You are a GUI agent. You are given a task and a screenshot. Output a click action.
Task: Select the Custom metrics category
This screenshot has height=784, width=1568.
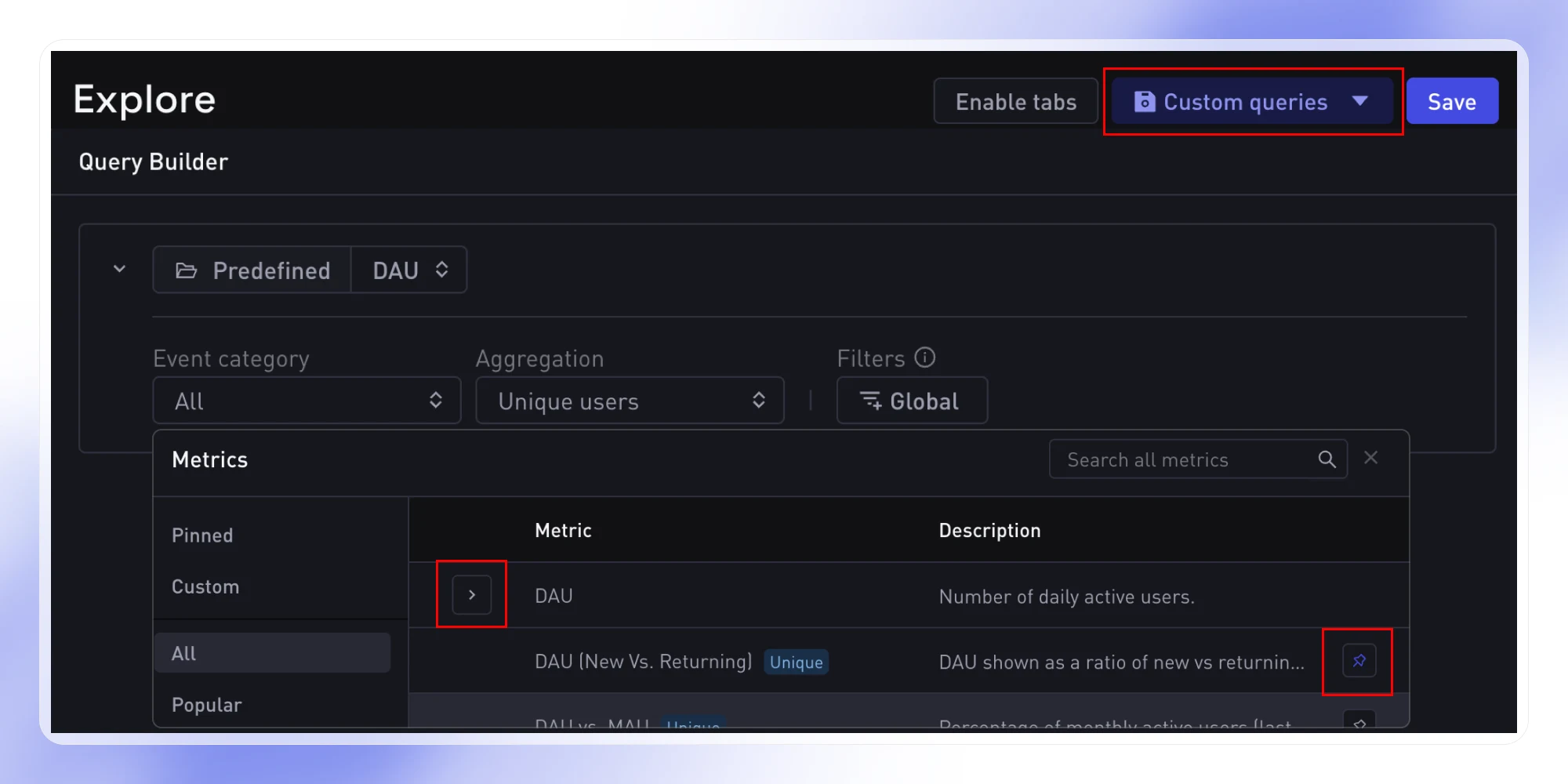pyautogui.click(x=205, y=586)
